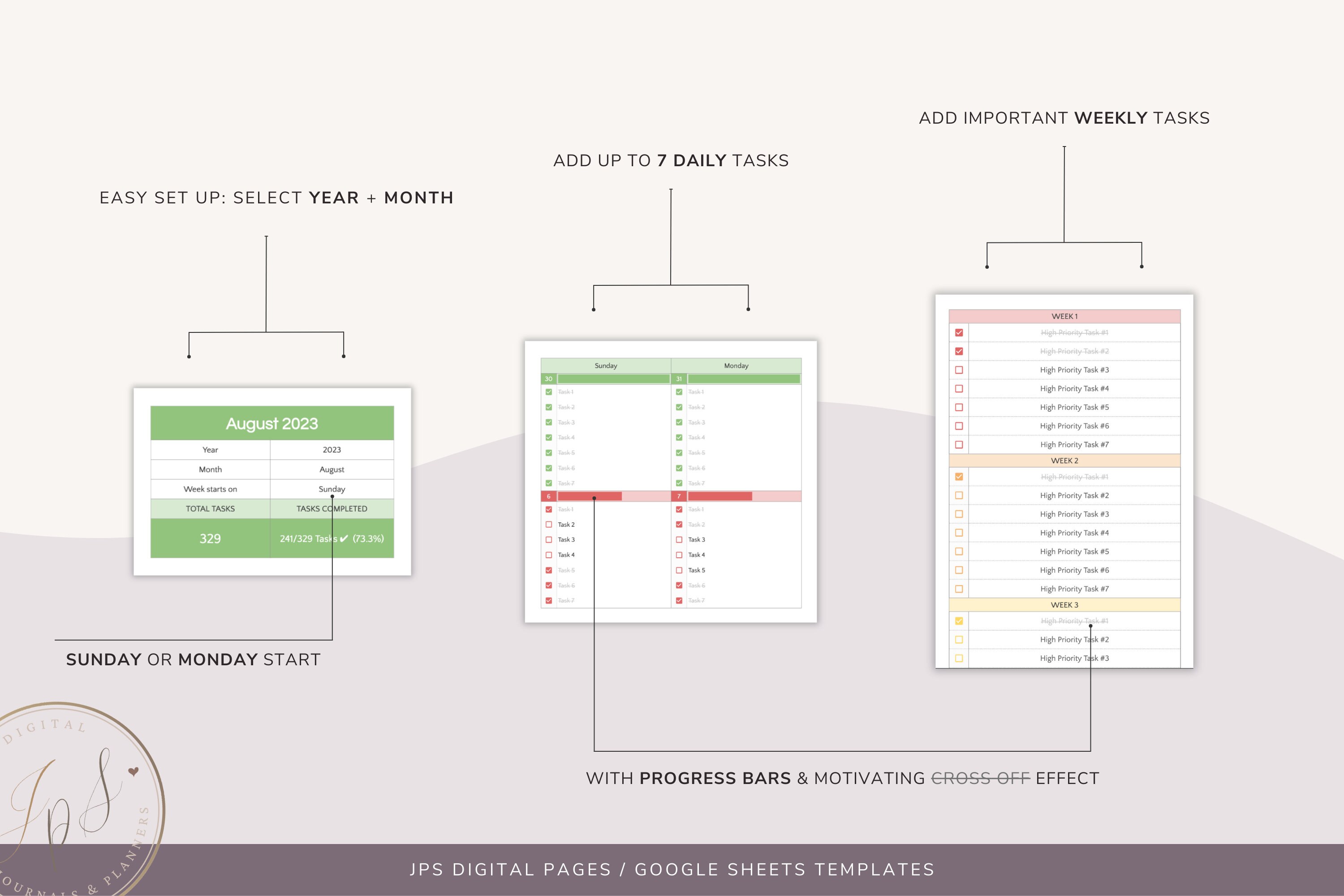Click the green progress bar for day 31
This screenshot has width=1344, height=896.
(744, 379)
